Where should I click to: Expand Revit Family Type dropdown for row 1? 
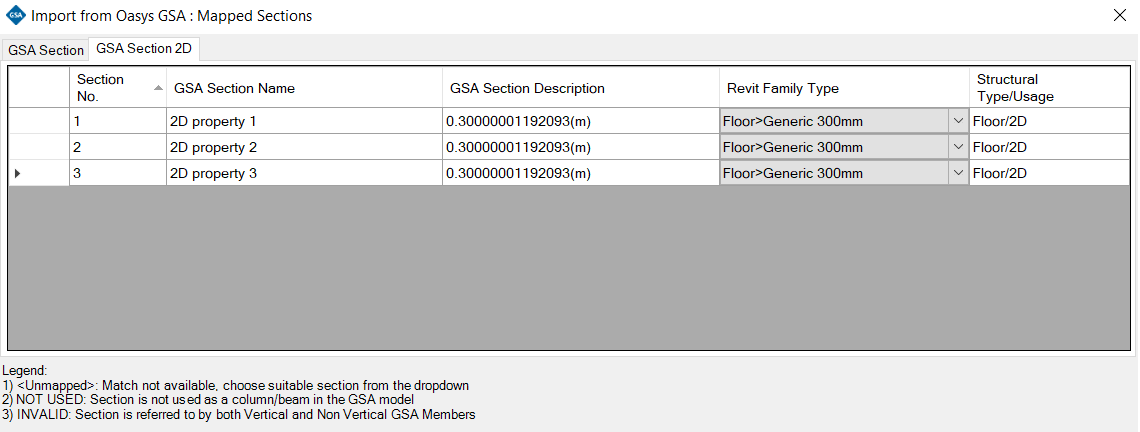pyautogui.click(x=957, y=122)
